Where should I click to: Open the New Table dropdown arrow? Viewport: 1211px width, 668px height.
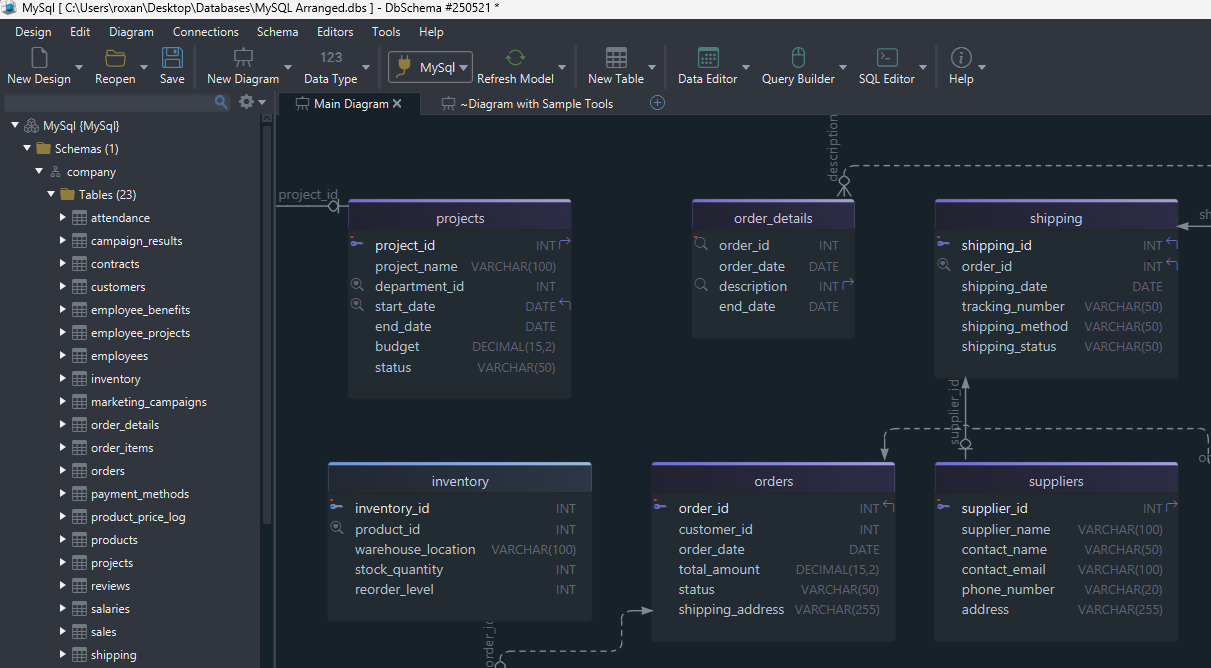click(652, 68)
